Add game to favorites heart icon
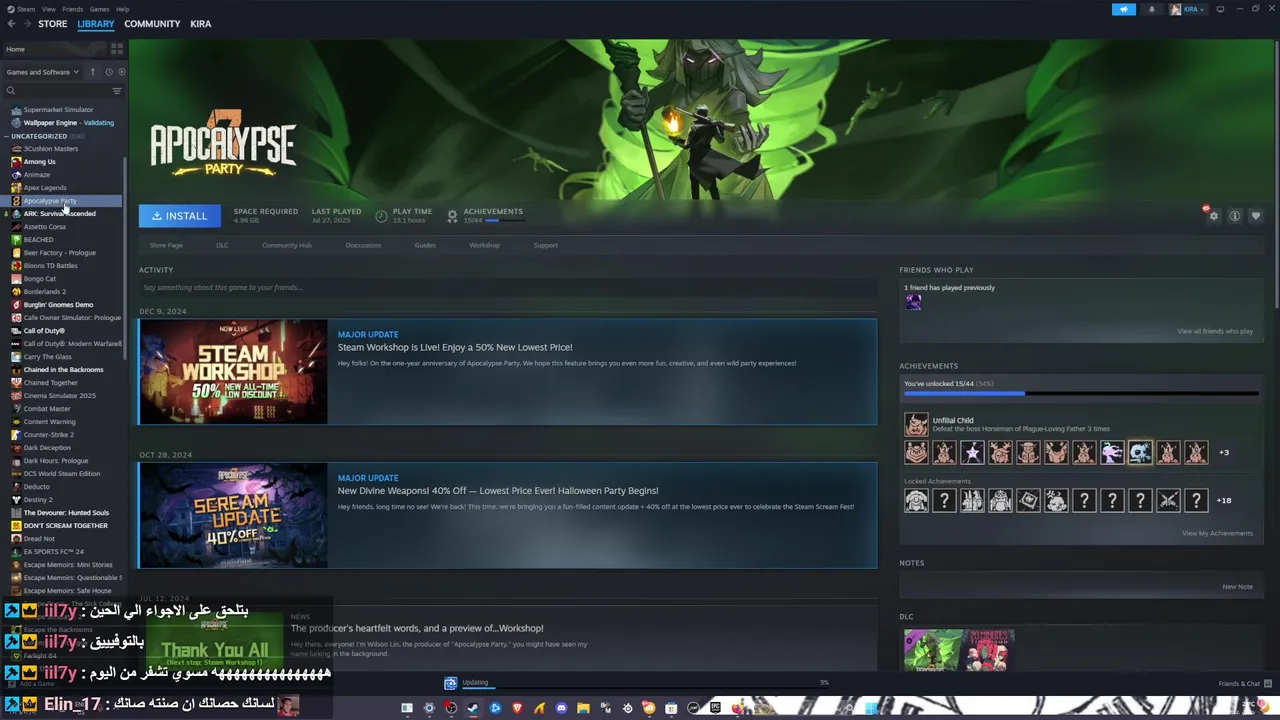Viewport: 1280px width, 720px height. [x=1256, y=216]
